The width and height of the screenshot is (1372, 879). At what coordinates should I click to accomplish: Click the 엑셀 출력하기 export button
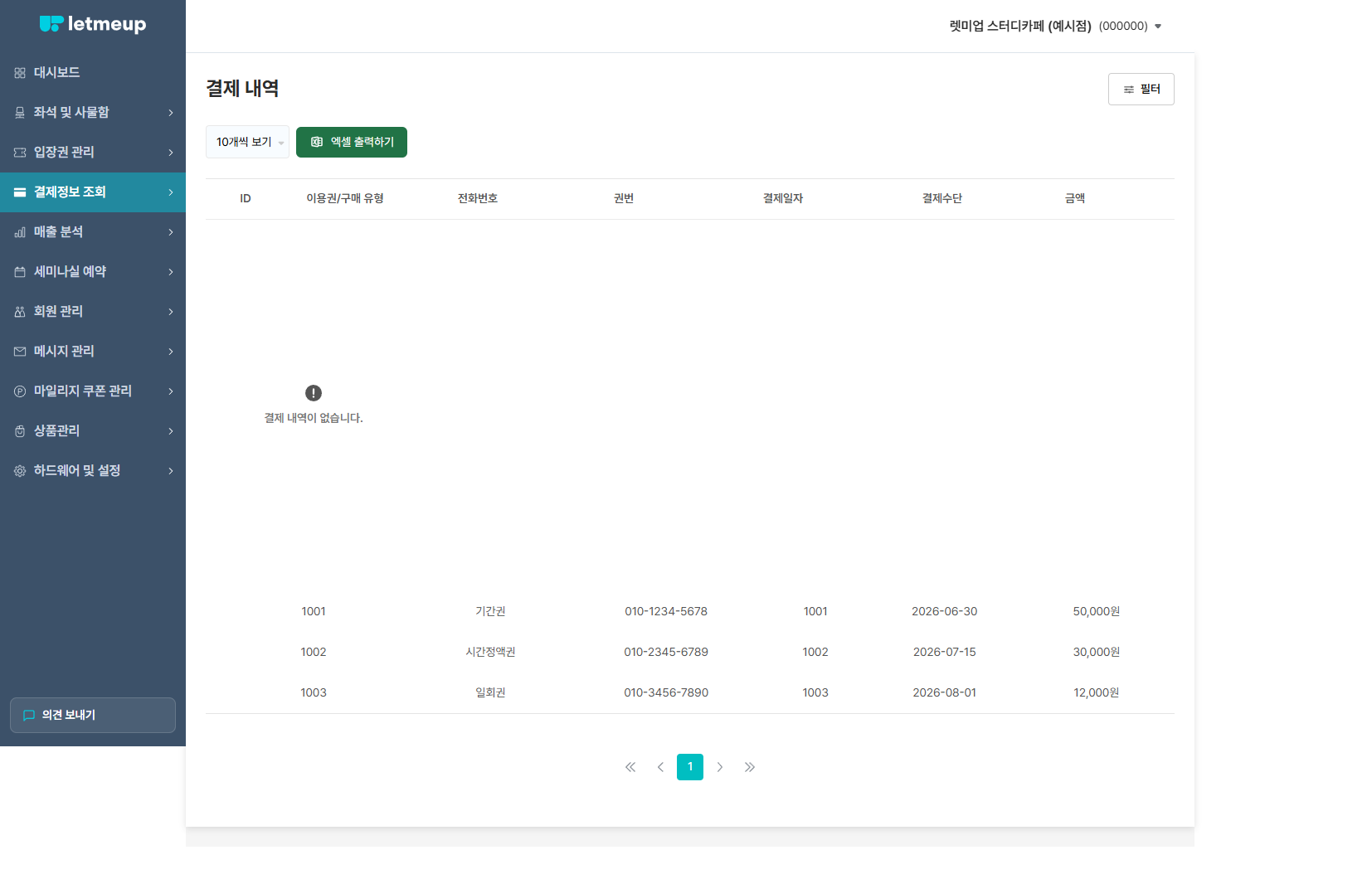click(x=352, y=142)
